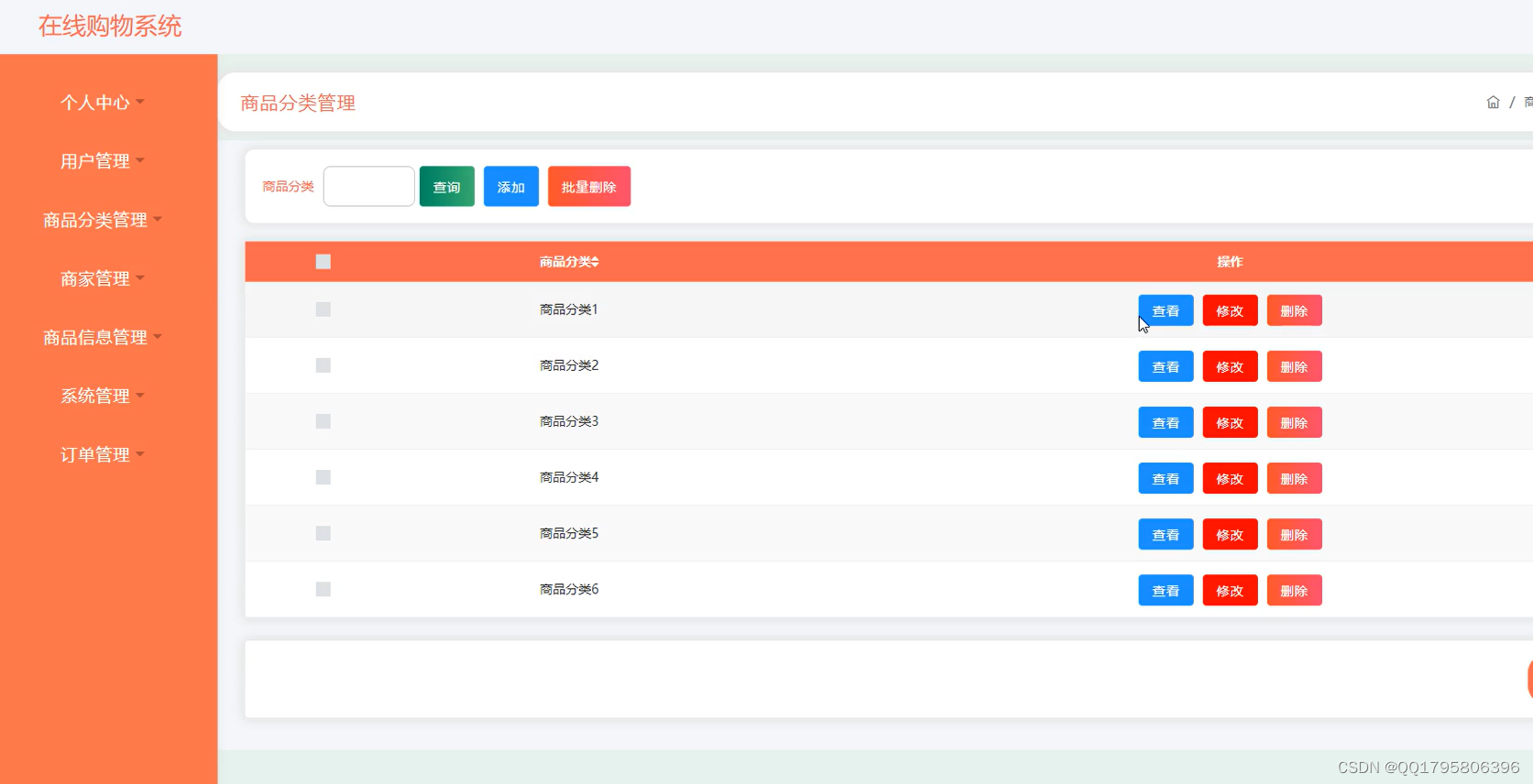The width and height of the screenshot is (1533, 784).
Task: Click 修改 for 商品分类2
Action: [1230, 366]
